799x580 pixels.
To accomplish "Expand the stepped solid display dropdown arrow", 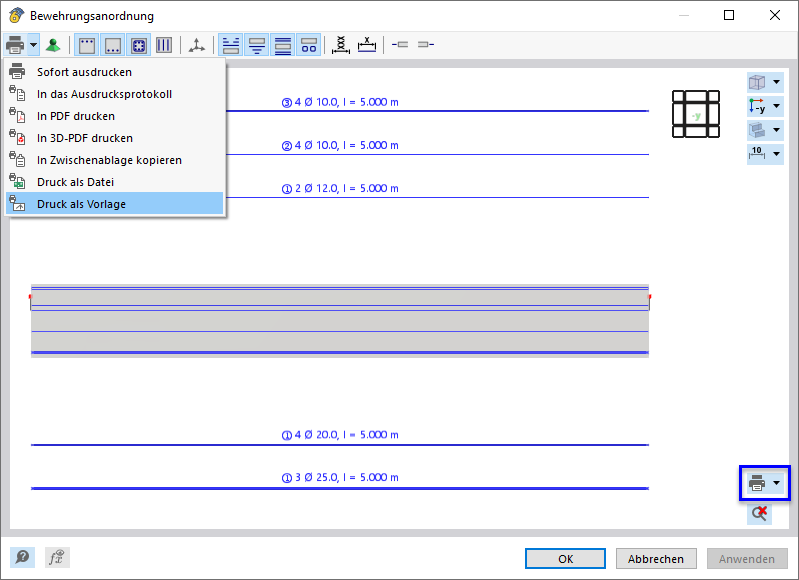I will coord(776,130).
